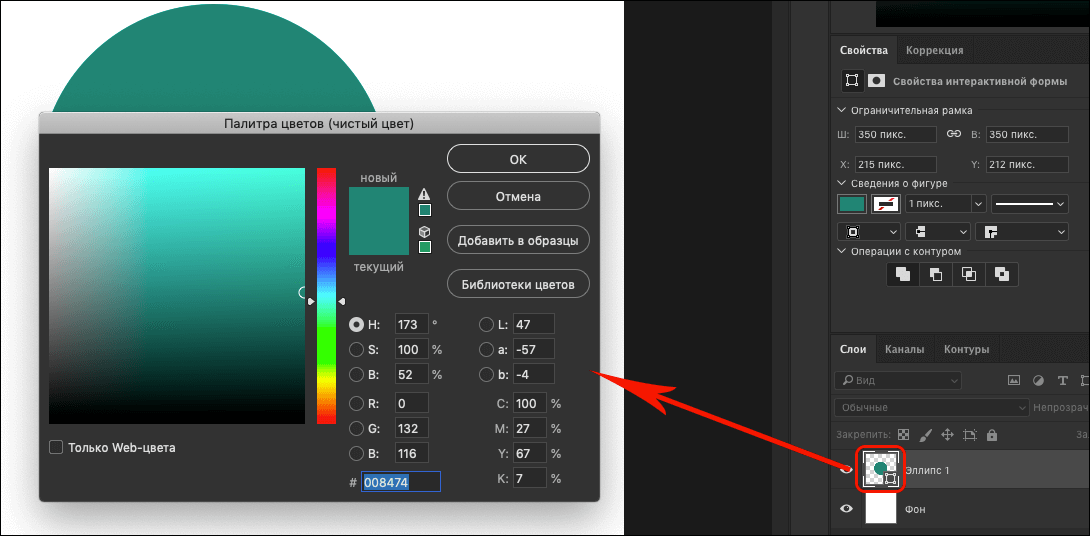The image size is (1090, 536).
Task: Click the shape stroke color swatch
Action: (885, 204)
